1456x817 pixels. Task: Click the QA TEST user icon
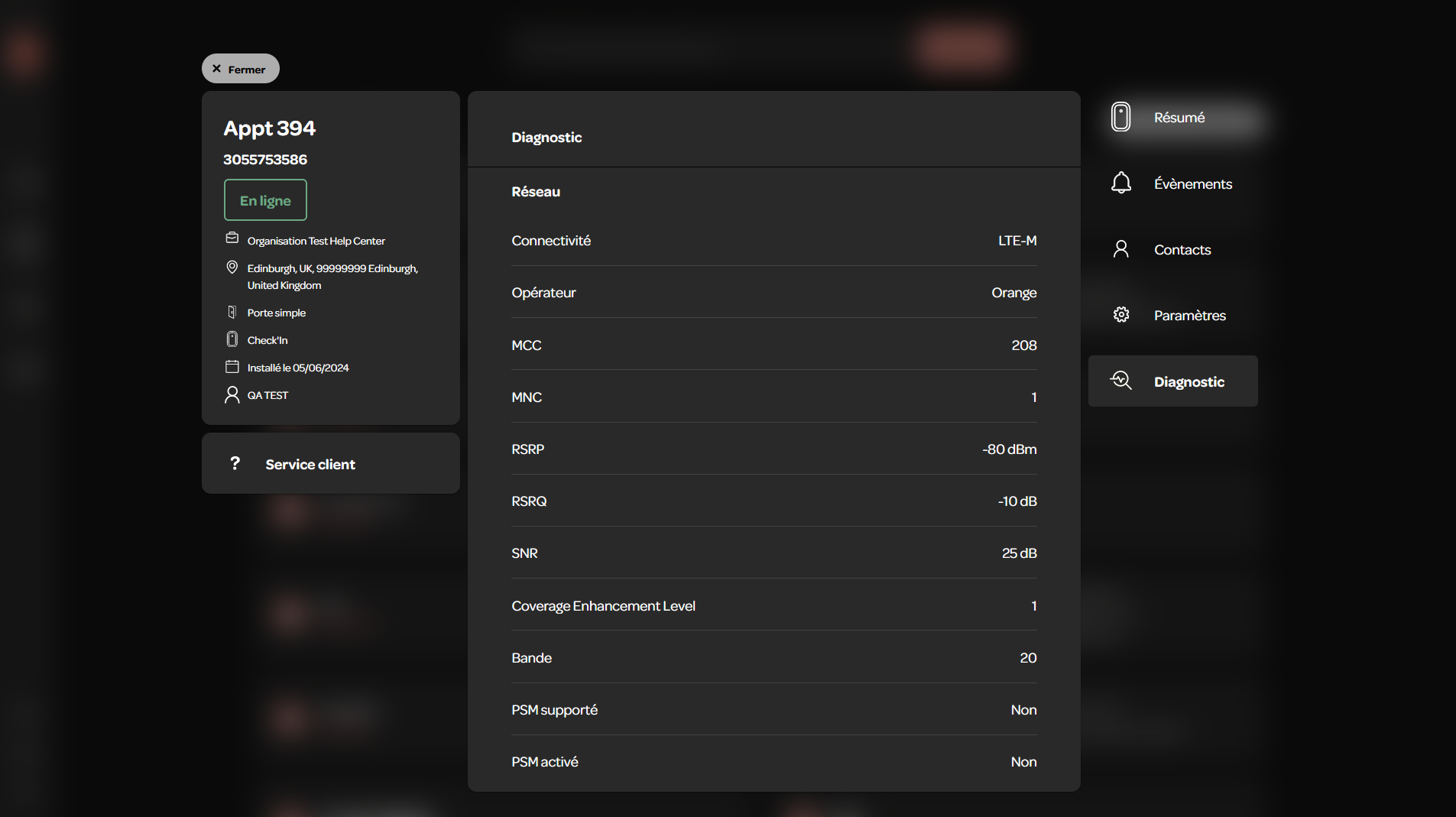click(x=232, y=394)
